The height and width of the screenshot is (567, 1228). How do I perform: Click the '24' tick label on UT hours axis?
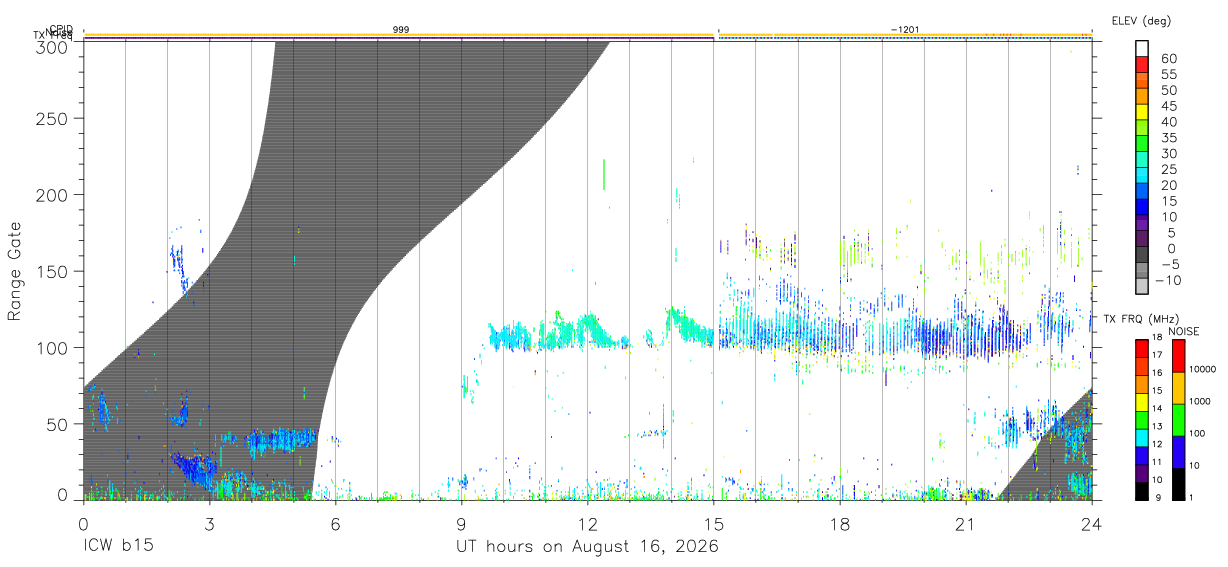1092,524
